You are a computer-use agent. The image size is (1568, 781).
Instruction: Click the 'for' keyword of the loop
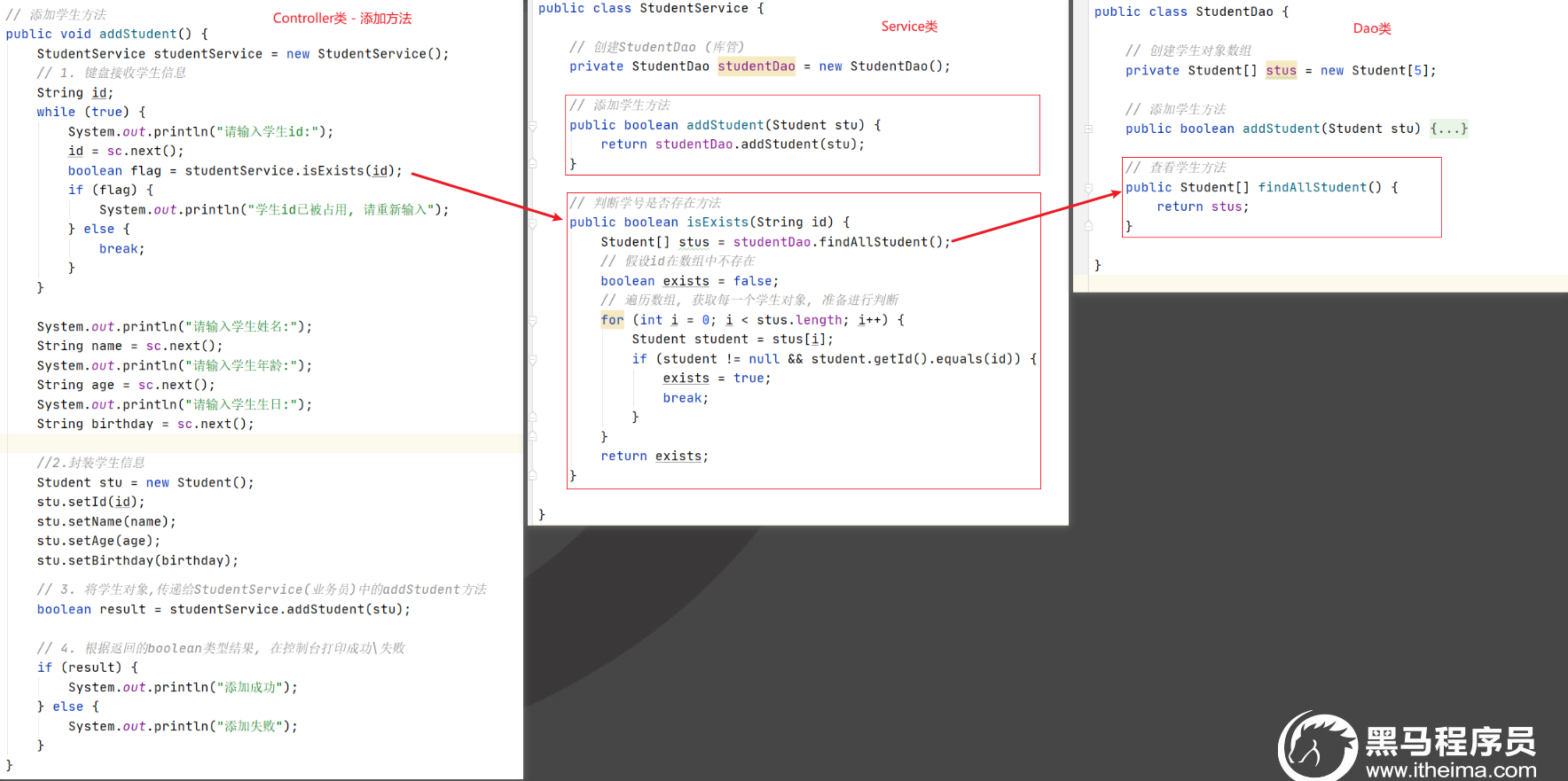click(x=613, y=320)
